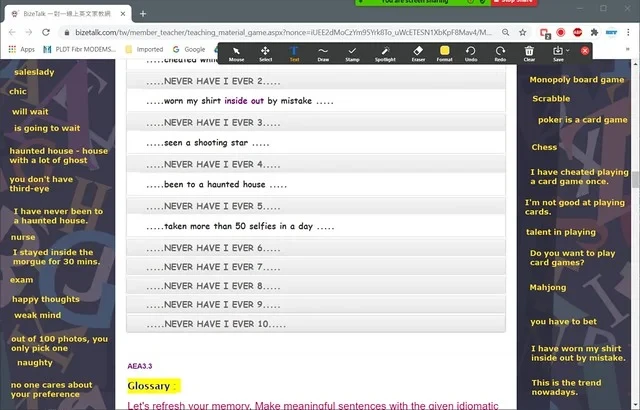Click the bizetalk.com address bar

283,32
